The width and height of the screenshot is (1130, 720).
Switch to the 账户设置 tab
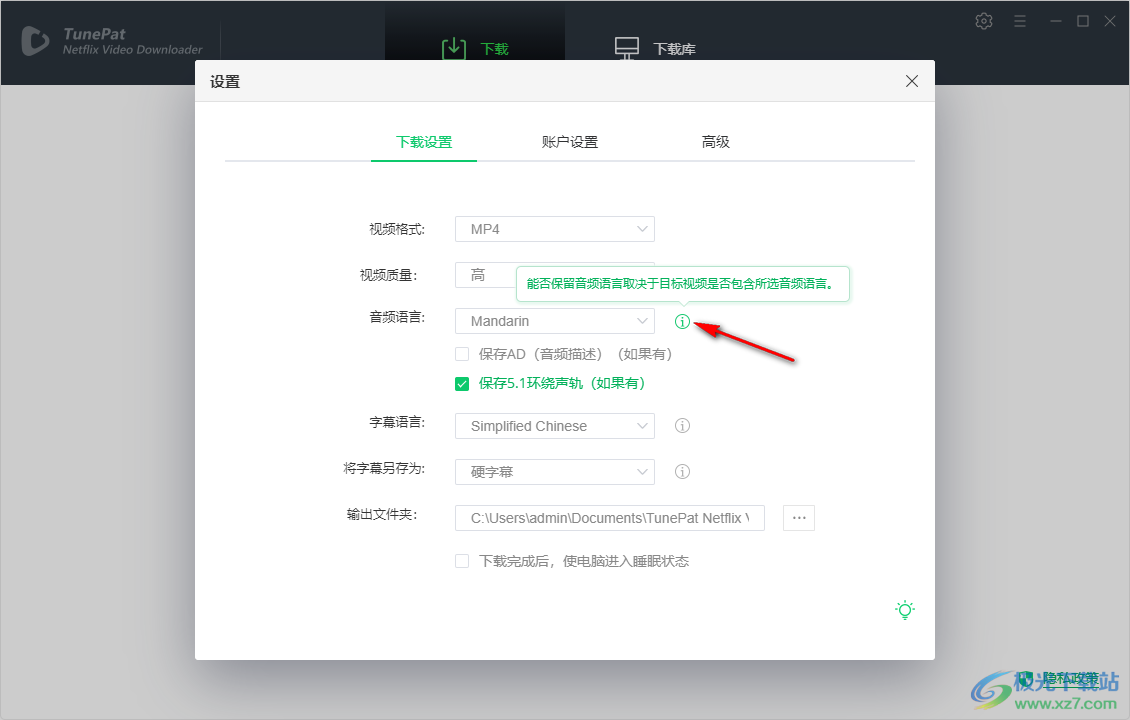tap(569, 141)
